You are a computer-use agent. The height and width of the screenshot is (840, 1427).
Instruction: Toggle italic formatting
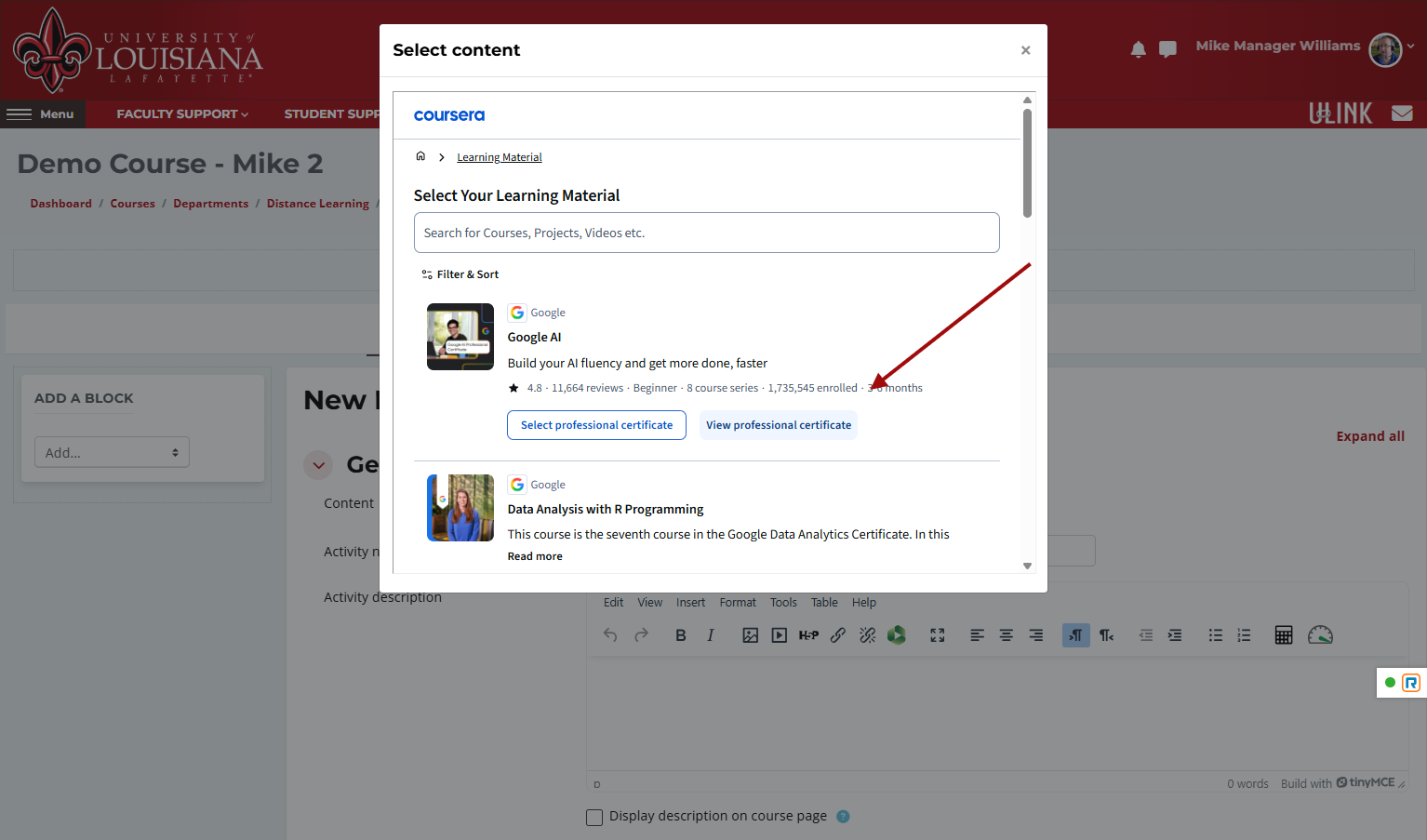(x=711, y=635)
